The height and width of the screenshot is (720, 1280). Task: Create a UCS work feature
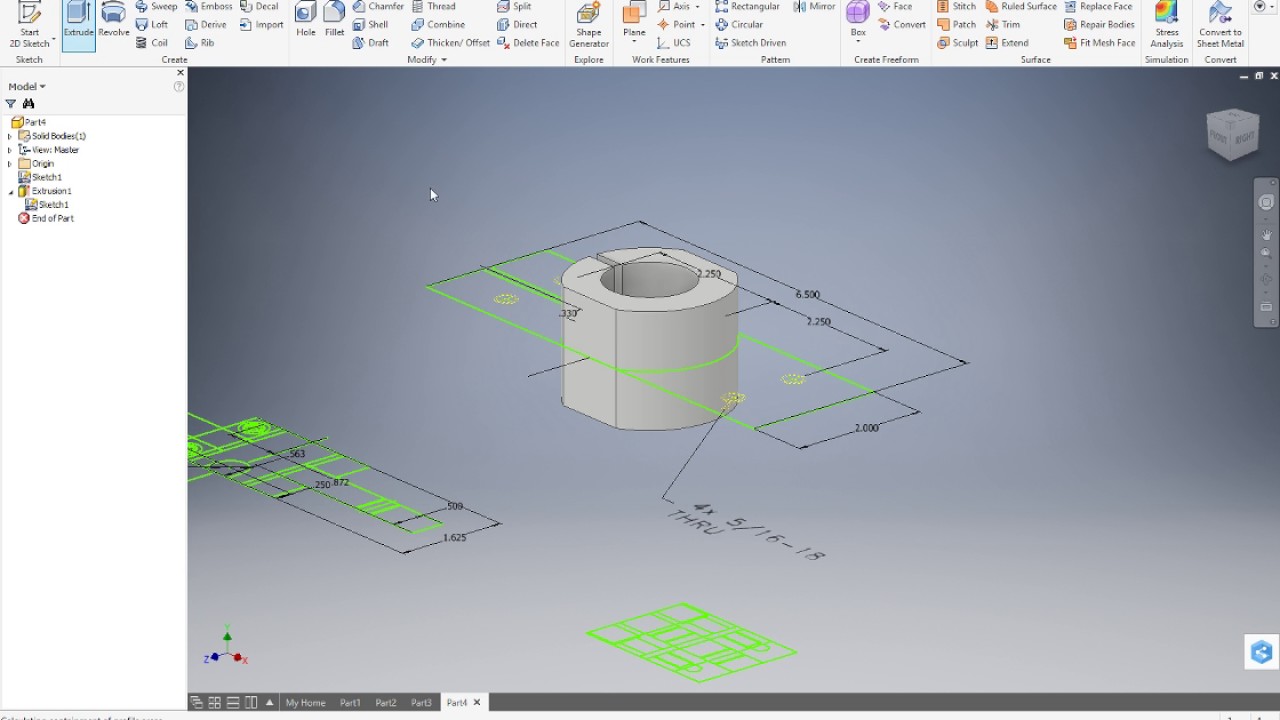[x=673, y=42]
